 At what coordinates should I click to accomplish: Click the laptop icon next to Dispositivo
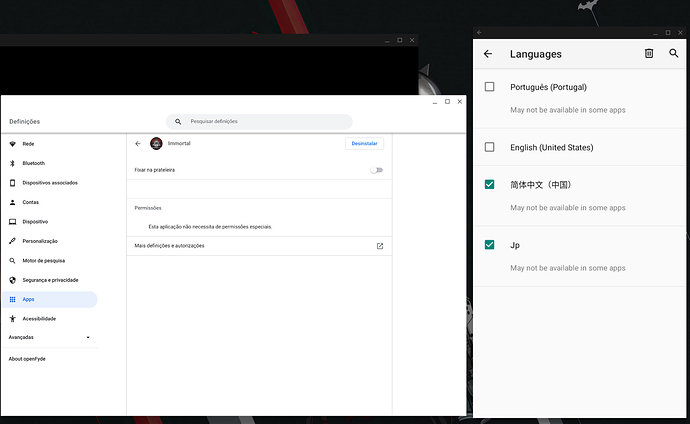[x=12, y=222]
